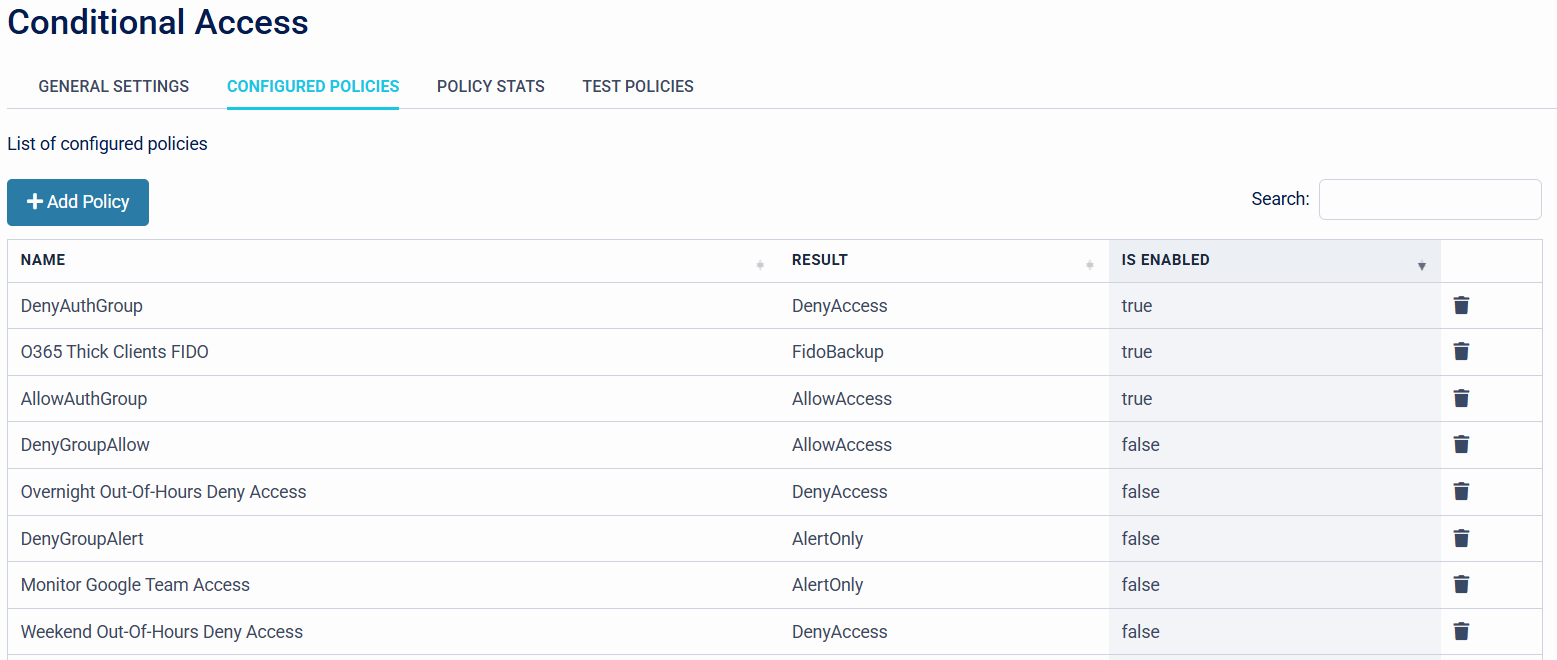
Task: Open the DenyAuthGroup policy entry
Action: [x=82, y=305]
